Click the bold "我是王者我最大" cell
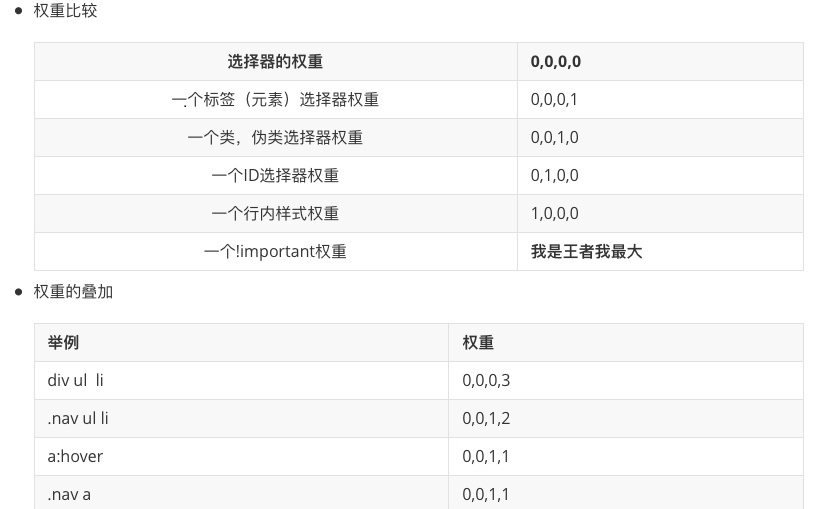838x509 pixels. (586, 252)
